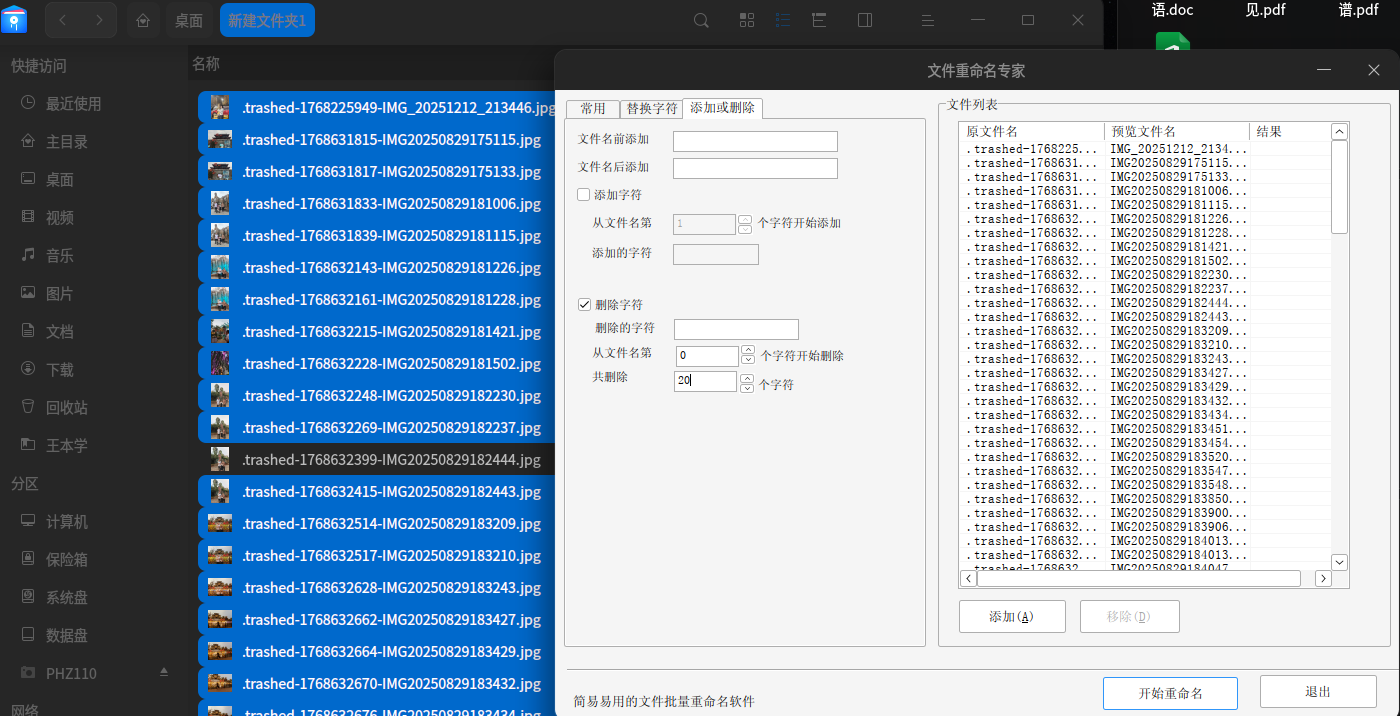This screenshot has width=1400, height=716.
Task: Open the 桌面 breadcrumb segment
Action: tap(189, 20)
